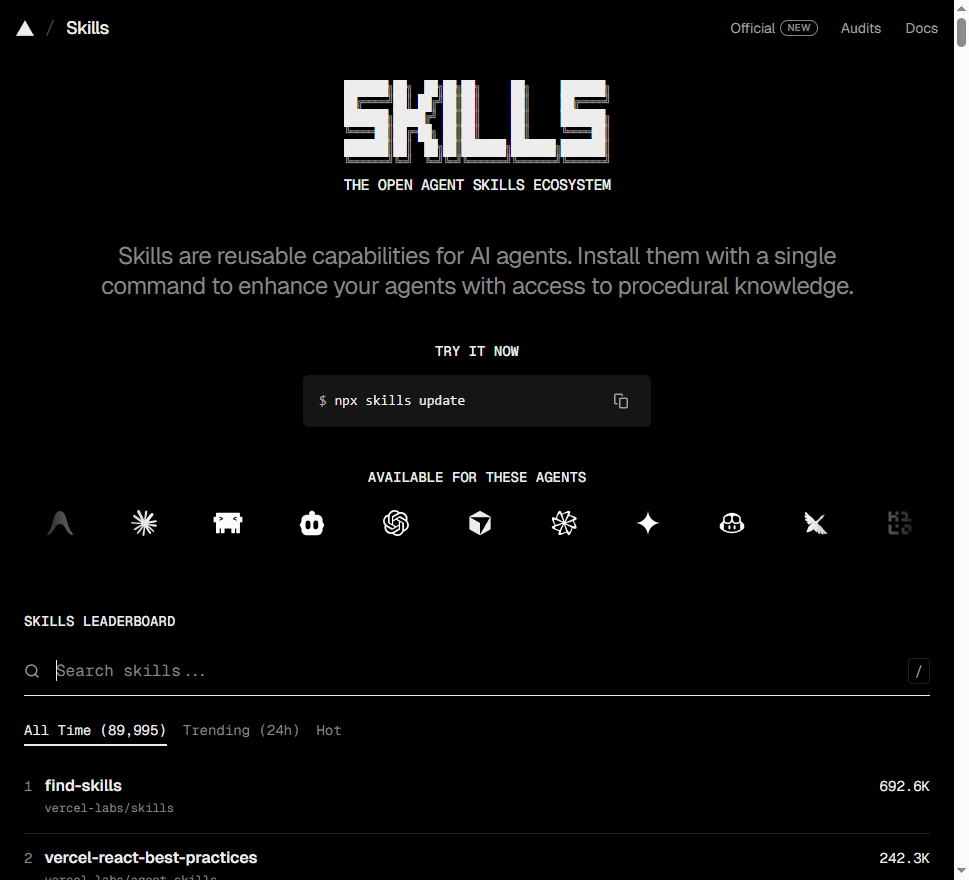
Task: Open the vercel-react-best-practices skill
Action: 150,857
